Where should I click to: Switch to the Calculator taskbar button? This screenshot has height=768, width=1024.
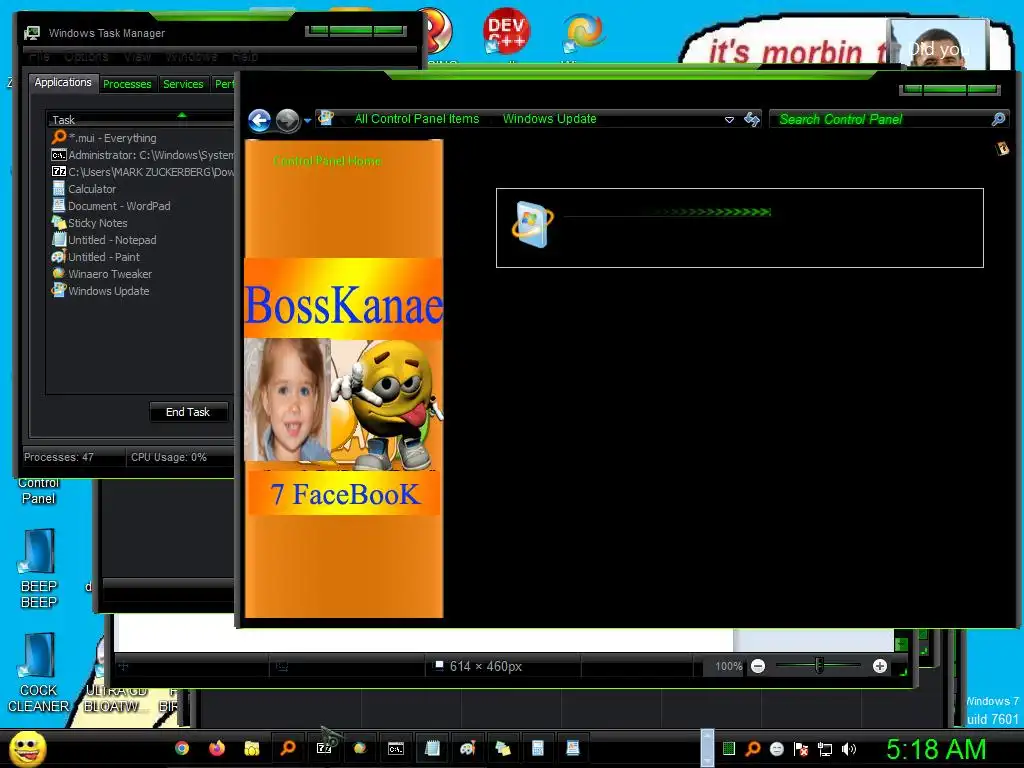(x=537, y=748)
